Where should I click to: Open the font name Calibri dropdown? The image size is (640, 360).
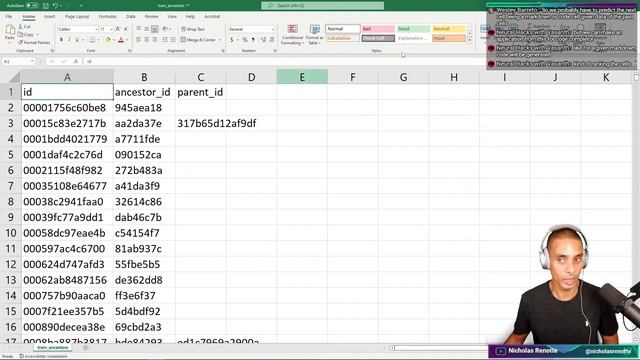click(x=97, y=29)
